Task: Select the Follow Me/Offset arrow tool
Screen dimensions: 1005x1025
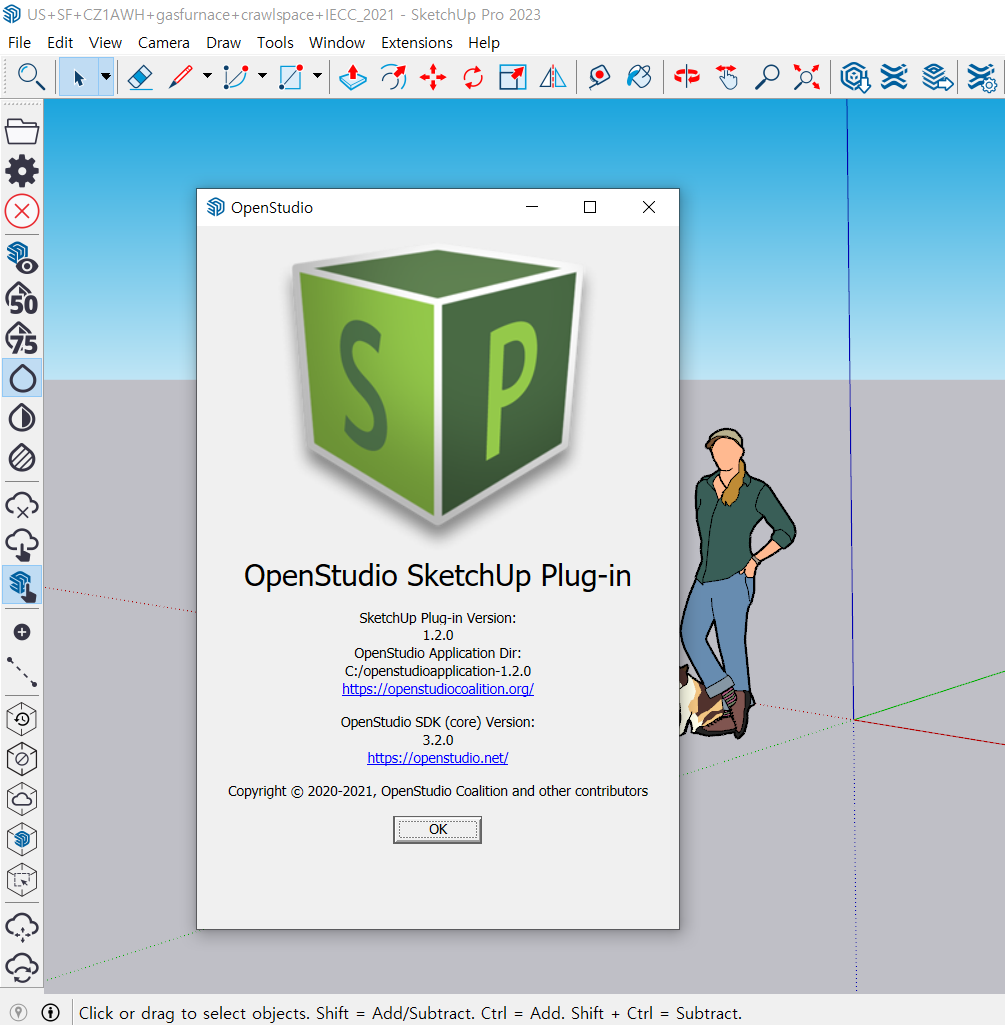Action: (393, 77)
